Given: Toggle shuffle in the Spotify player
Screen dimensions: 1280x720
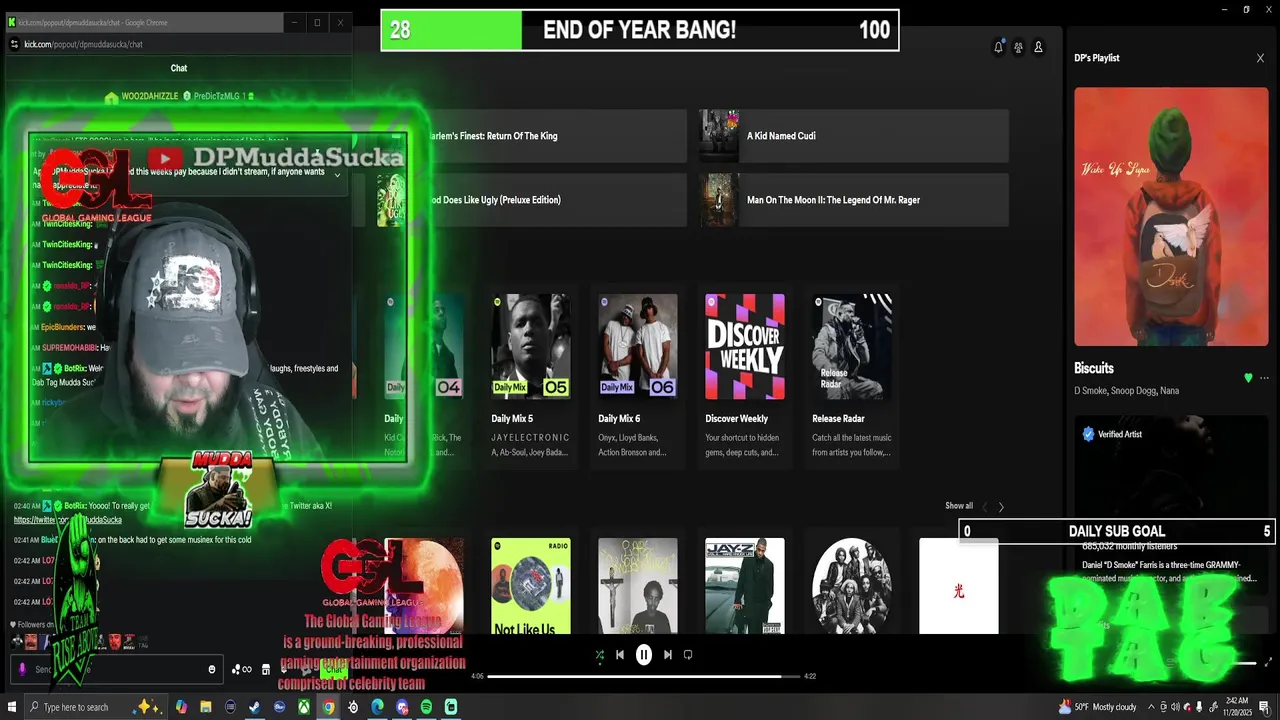Looking at the screenshot, I should 599,655.
